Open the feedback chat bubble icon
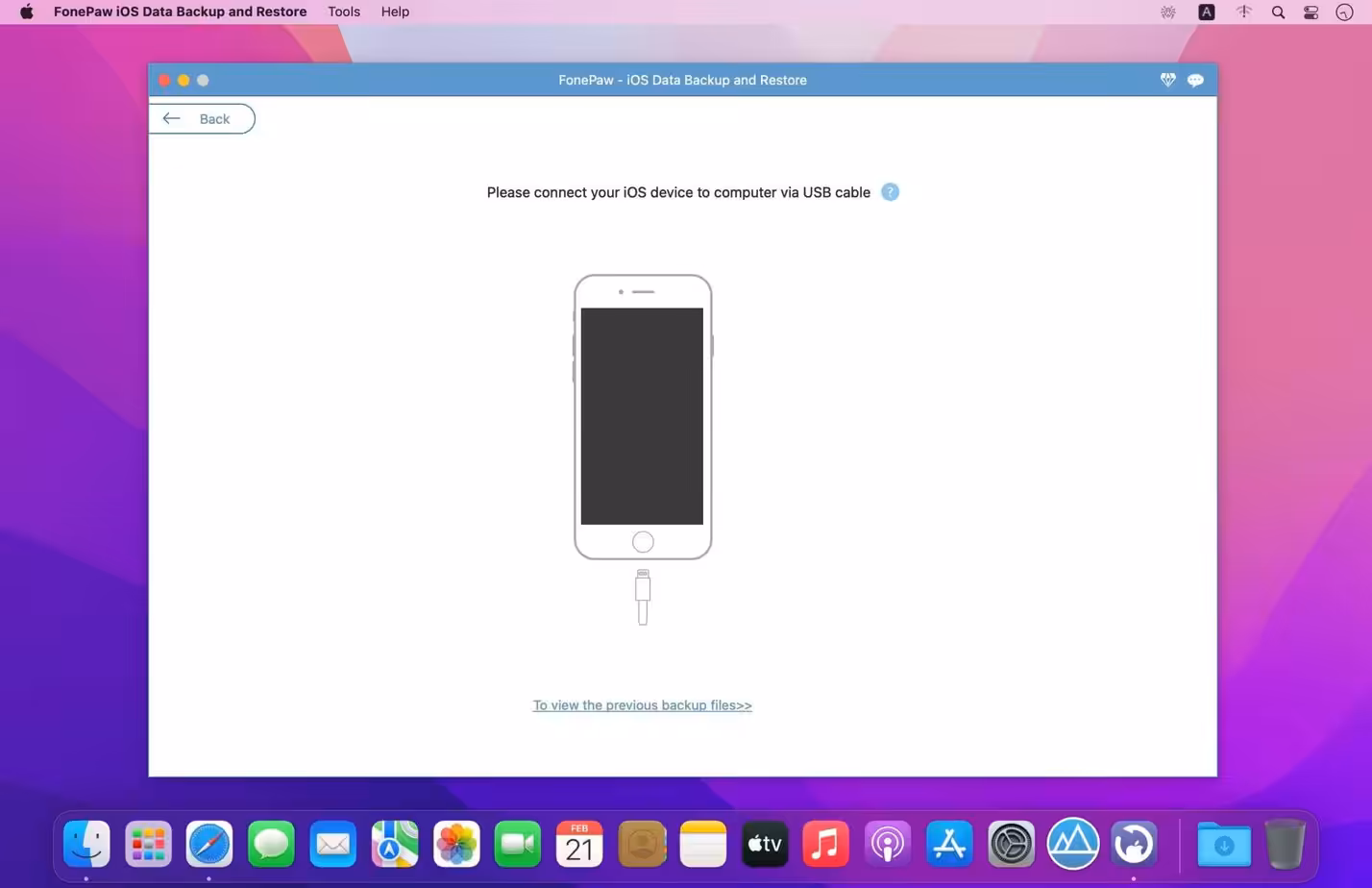The height and width of the screenshot is (888, 1372). click(x=1195, y=80)
